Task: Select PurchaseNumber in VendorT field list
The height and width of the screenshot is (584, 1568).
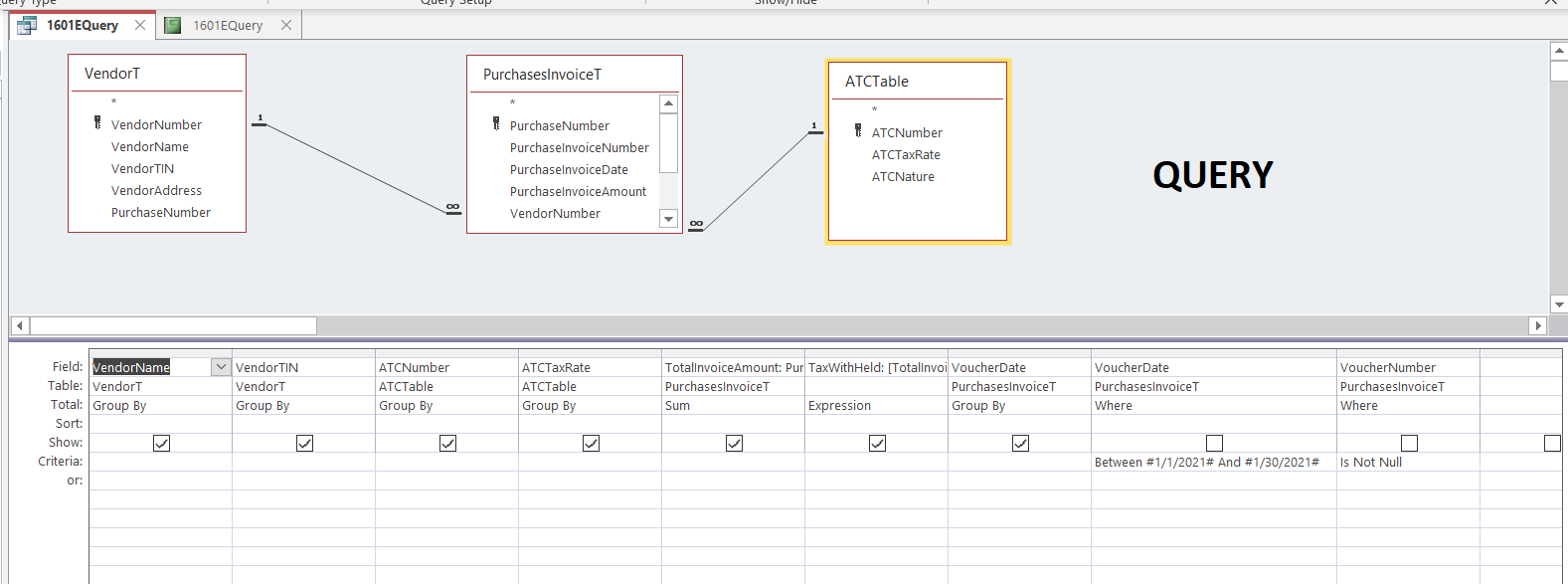Action: pos(161,212)
